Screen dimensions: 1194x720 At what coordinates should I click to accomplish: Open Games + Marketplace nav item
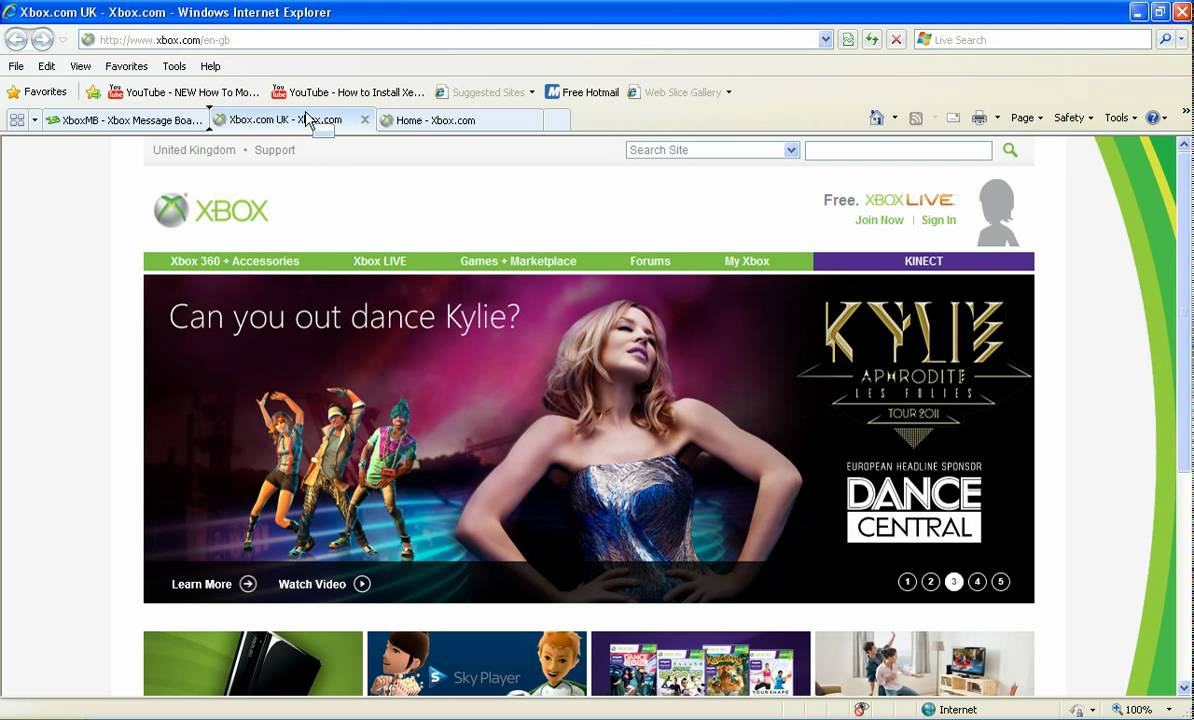(518, 261)
